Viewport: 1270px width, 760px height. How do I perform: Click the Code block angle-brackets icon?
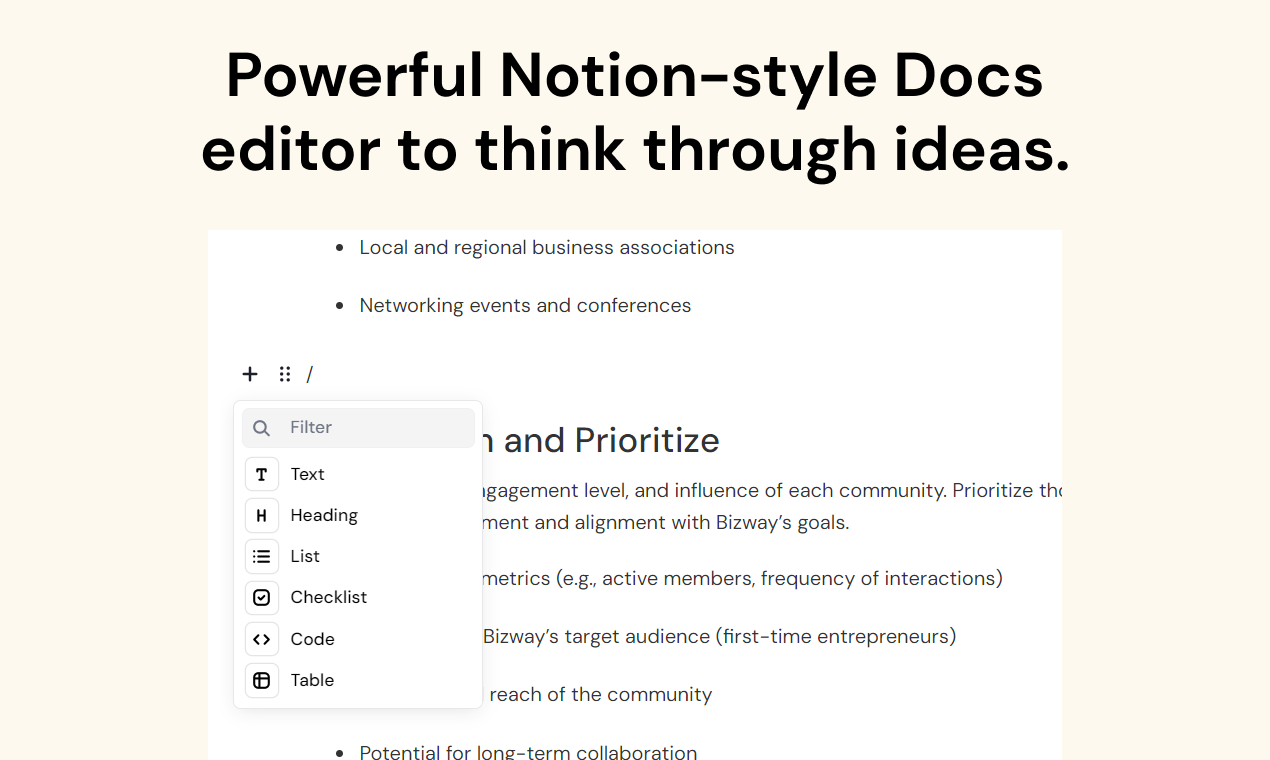[262, 639]
